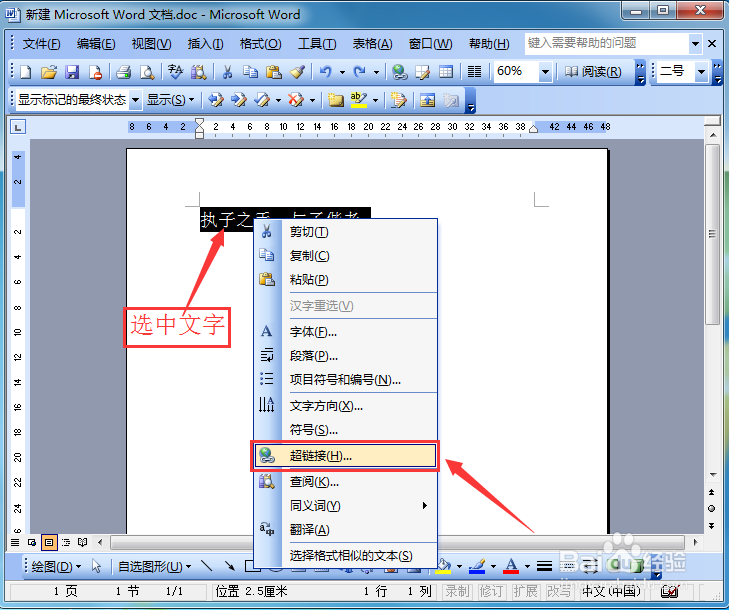Click the tab selector L button on the ruler
The height and width of the screenshot is (610, 729).
18,127
